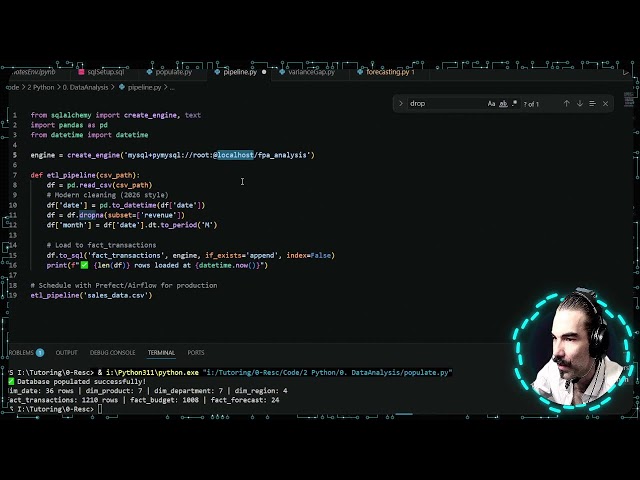The width and height of the screenshot is (640, 480).
Task: Click "etl_pipeline('sales_data.csv')" on line 19
Action: (91, 295)
